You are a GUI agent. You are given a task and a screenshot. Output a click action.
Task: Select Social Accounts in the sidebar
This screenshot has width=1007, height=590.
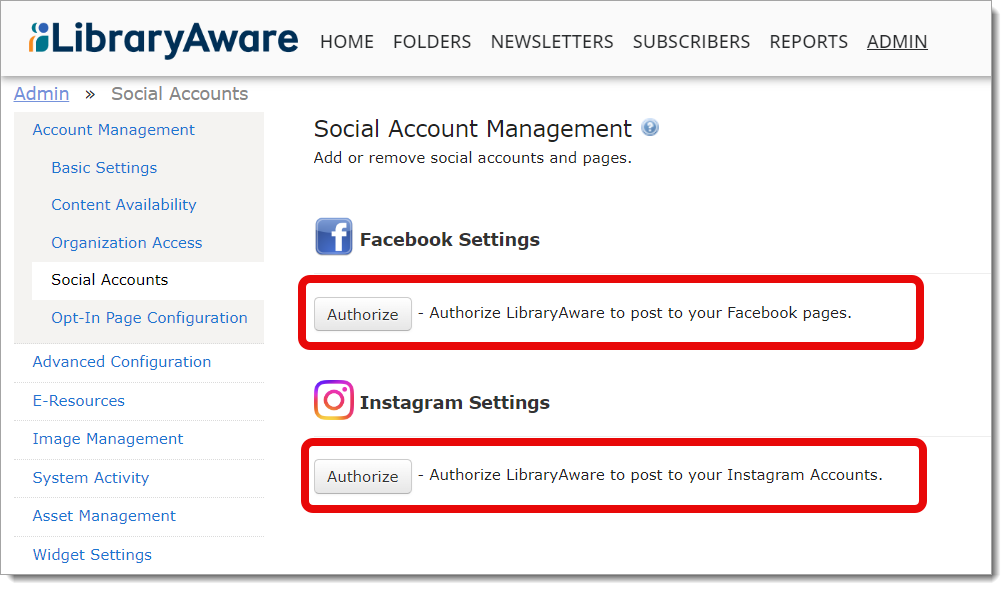pos(110,280)
